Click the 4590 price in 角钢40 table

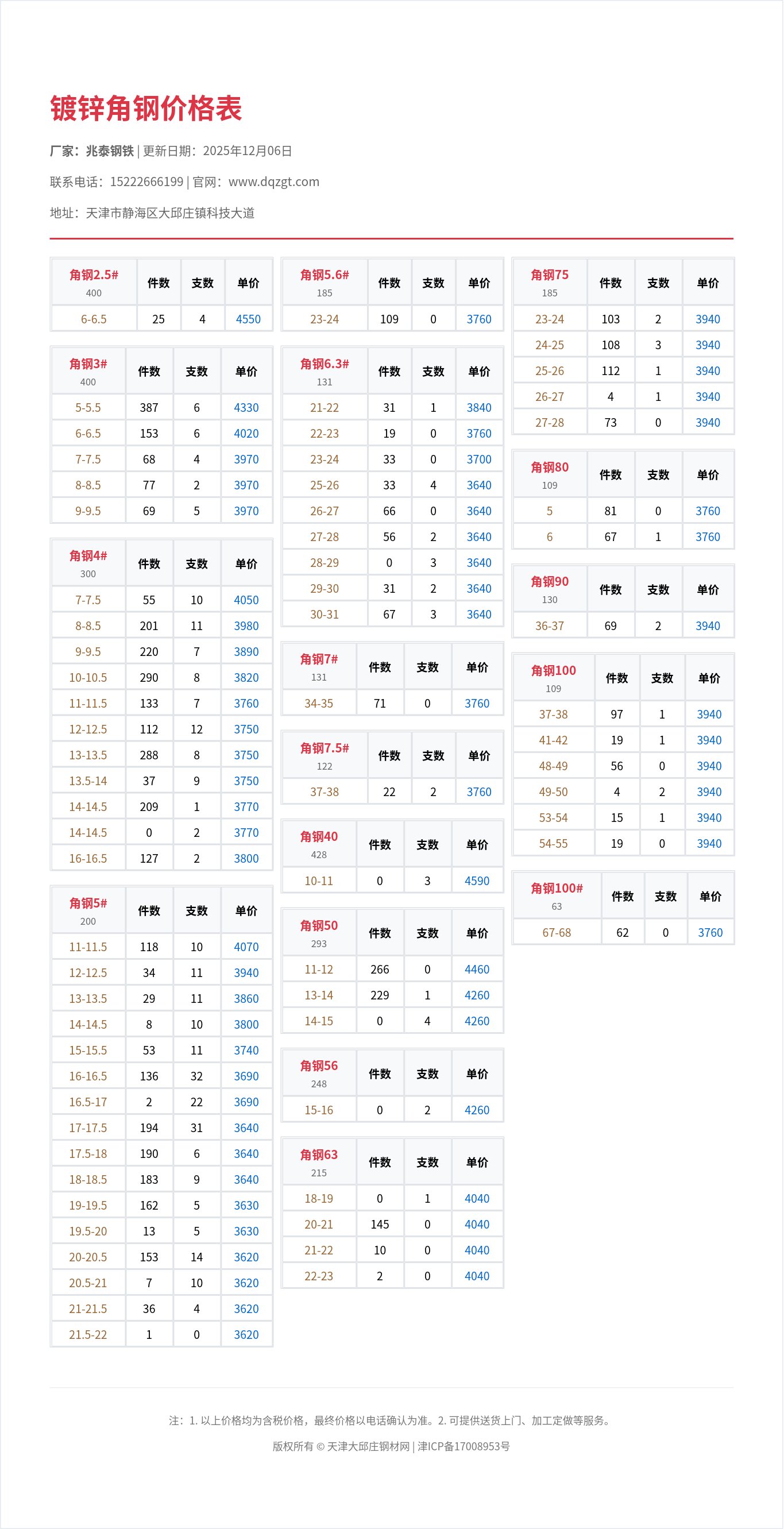click(x=477, y=881)
